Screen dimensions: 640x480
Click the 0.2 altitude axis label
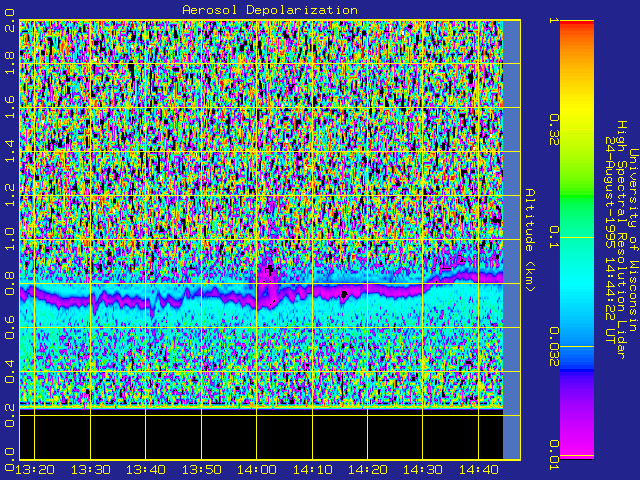click(x=10, y=416)
